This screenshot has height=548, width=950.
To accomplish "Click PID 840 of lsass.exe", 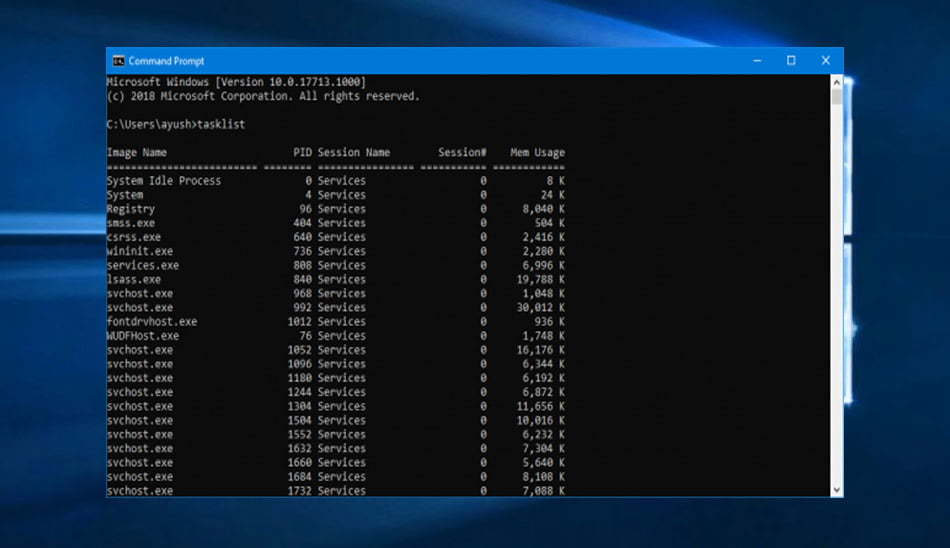I will point(302,279).
